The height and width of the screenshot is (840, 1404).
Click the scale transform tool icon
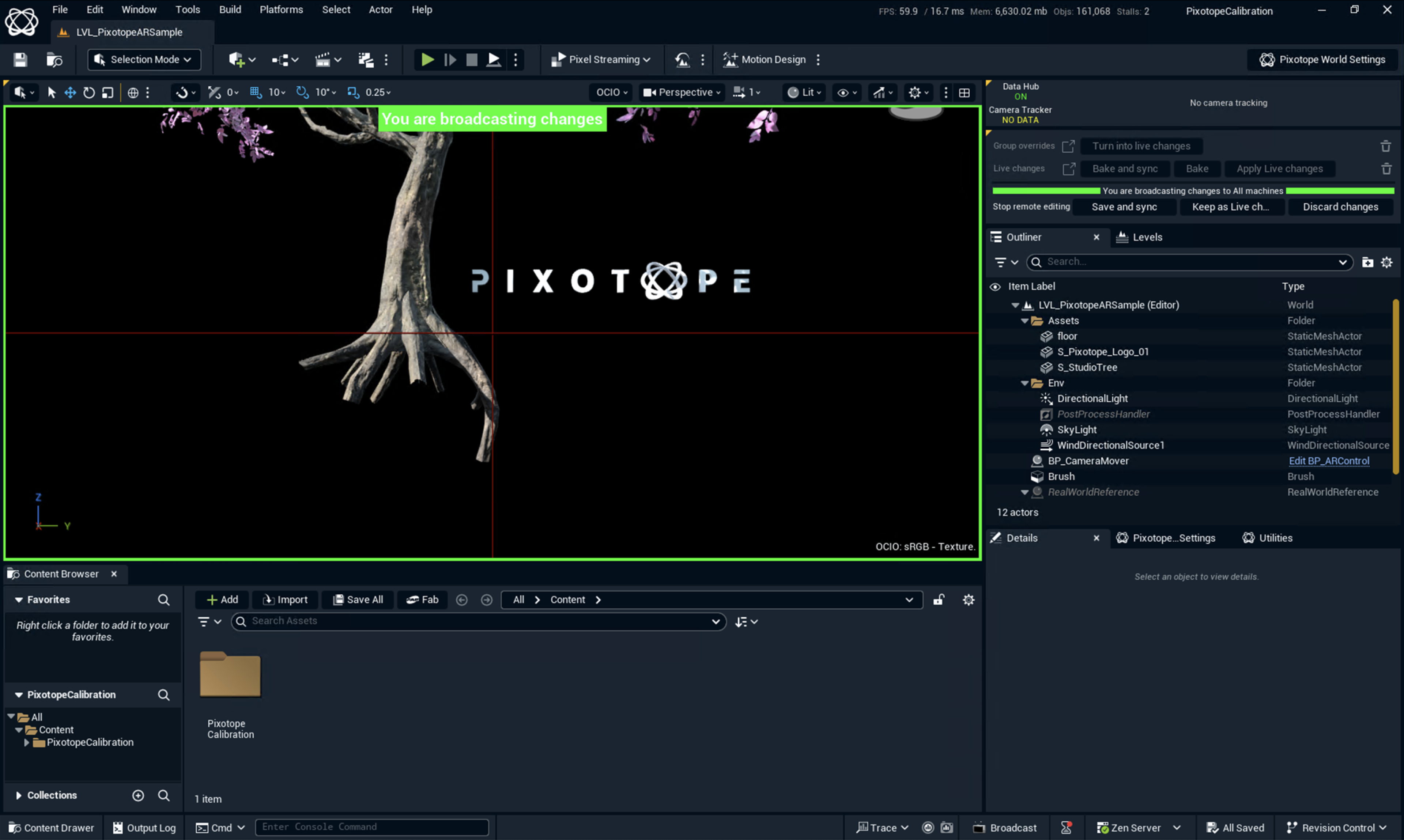[x=107, y=92]
